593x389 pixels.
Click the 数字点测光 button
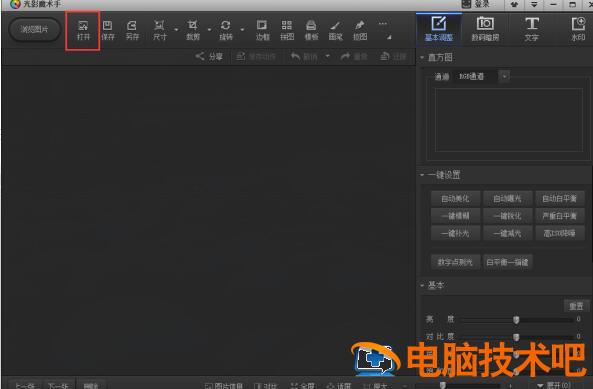(x=455, y=262)
